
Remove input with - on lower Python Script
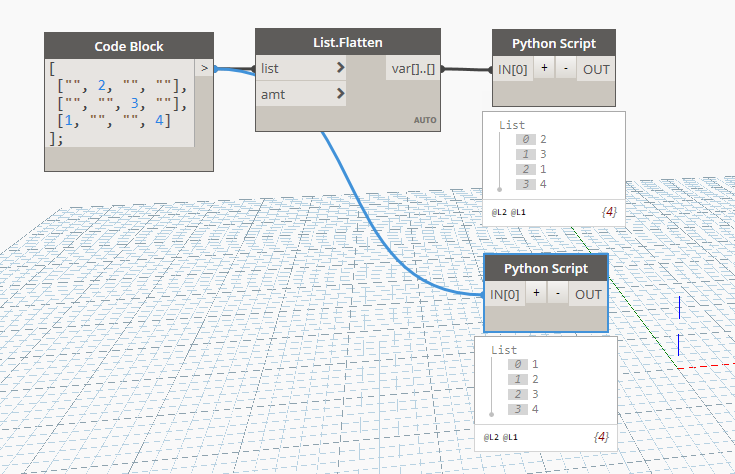558,293
